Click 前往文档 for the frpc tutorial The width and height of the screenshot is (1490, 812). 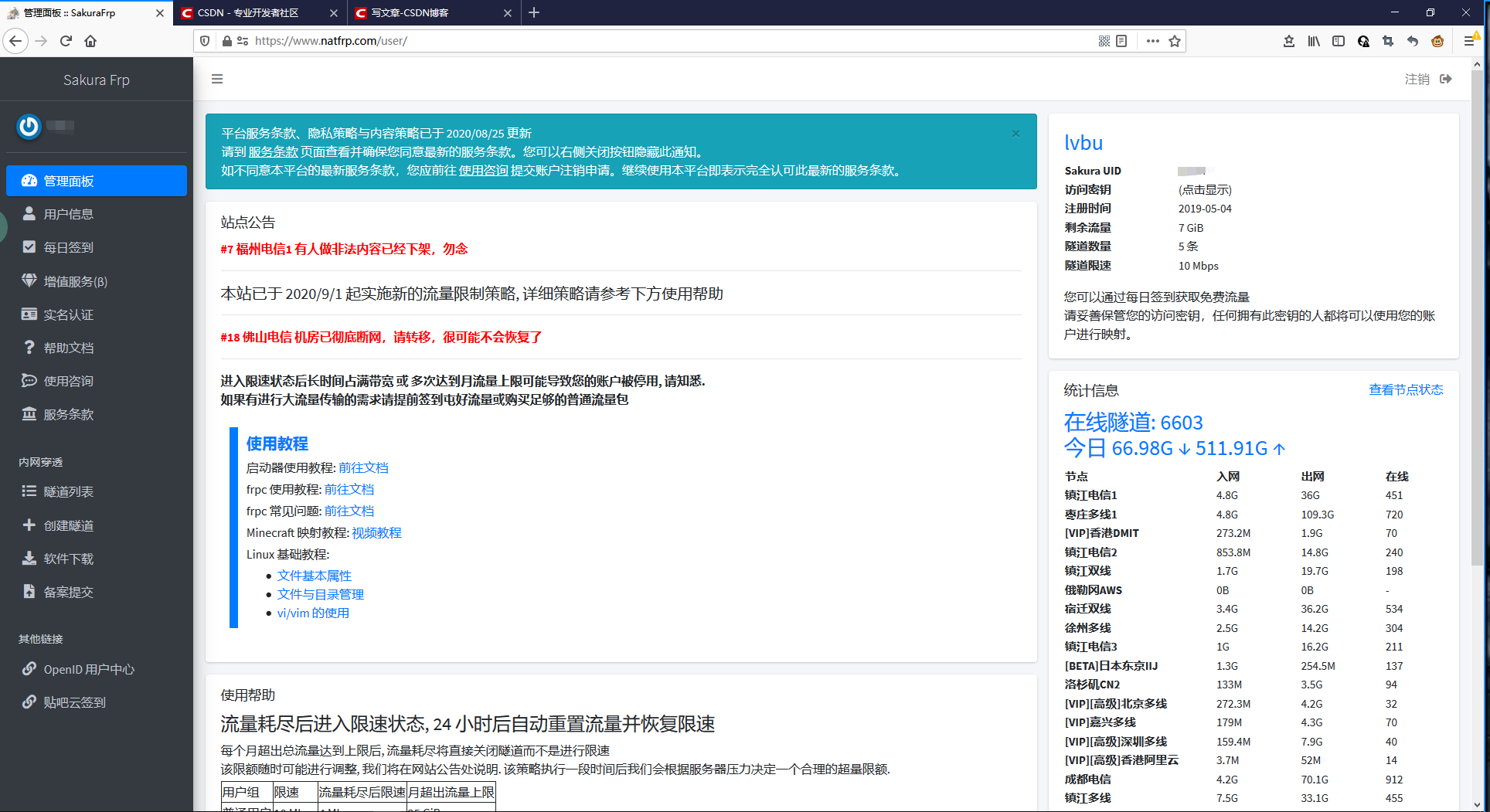coord(349,489)
